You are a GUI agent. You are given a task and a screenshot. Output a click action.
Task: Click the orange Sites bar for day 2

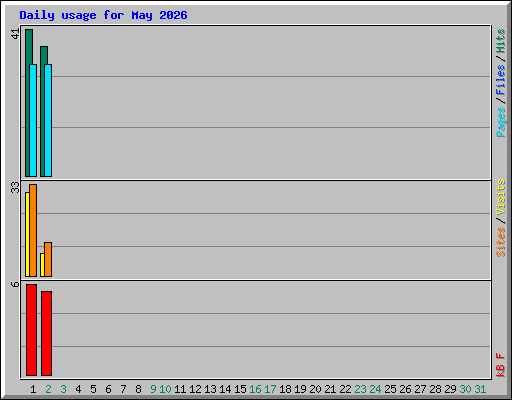pyautogui.click(x=48, y=259)
